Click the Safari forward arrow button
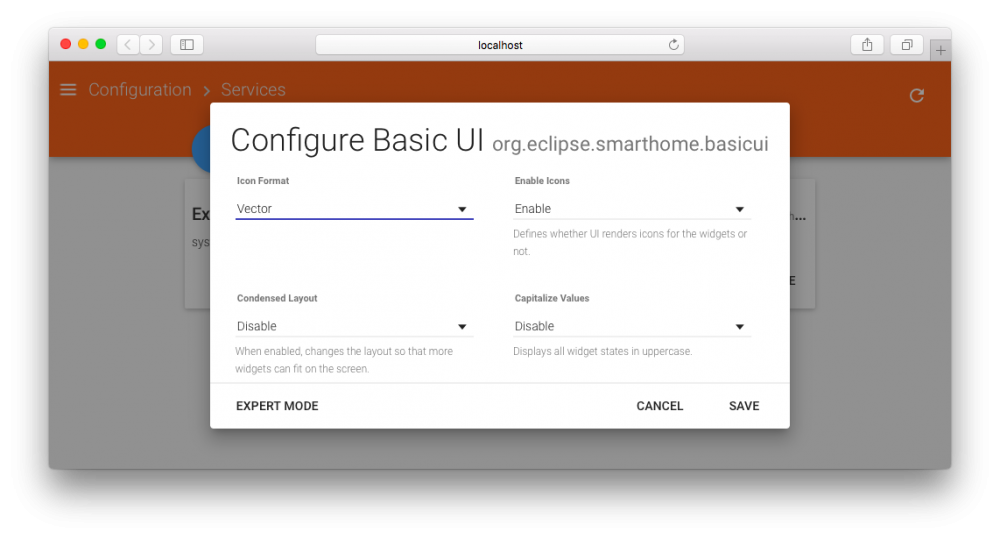Screen dimensions: 1000x539 151,44
